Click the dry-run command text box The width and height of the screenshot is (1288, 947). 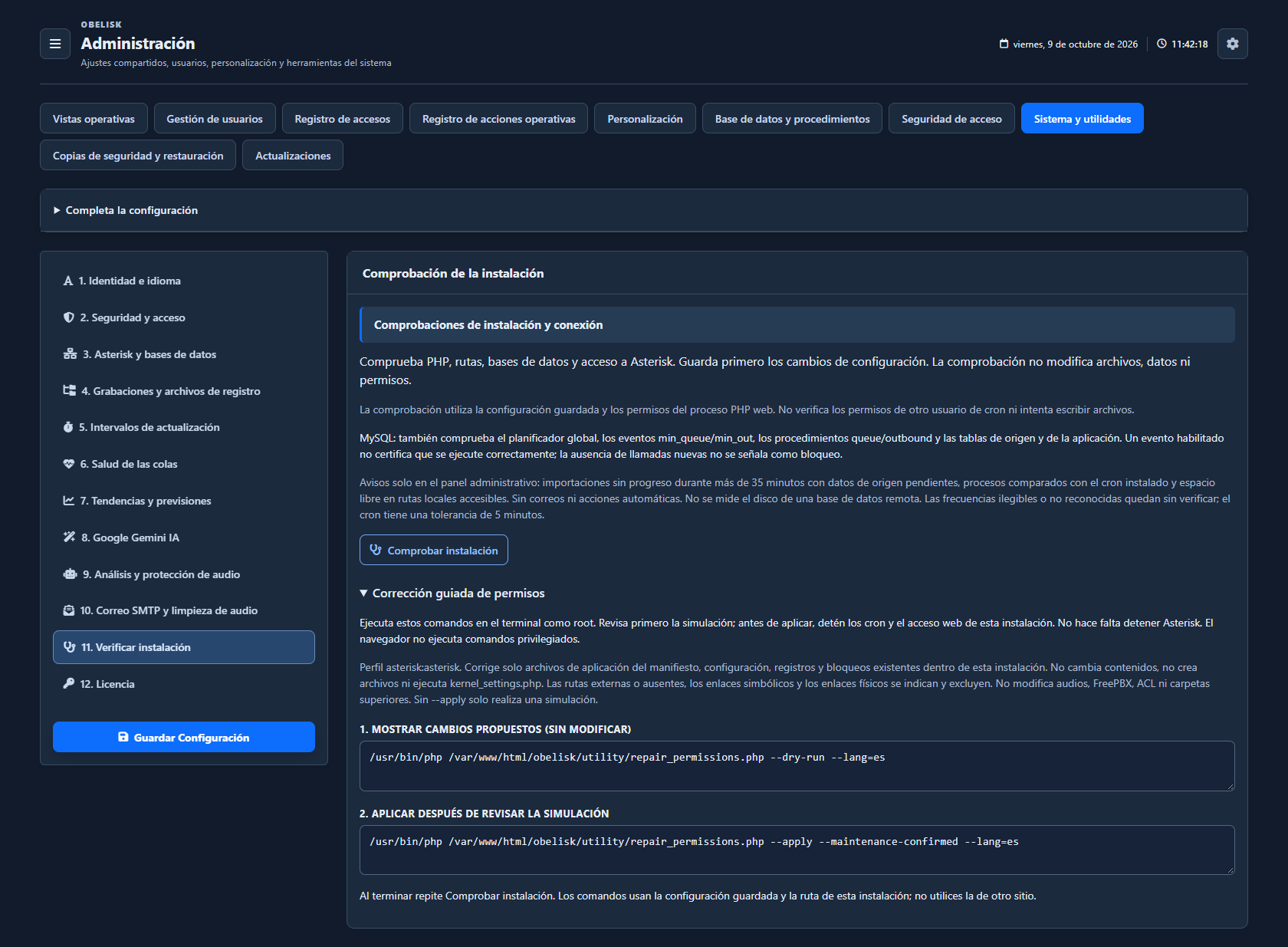797,766
